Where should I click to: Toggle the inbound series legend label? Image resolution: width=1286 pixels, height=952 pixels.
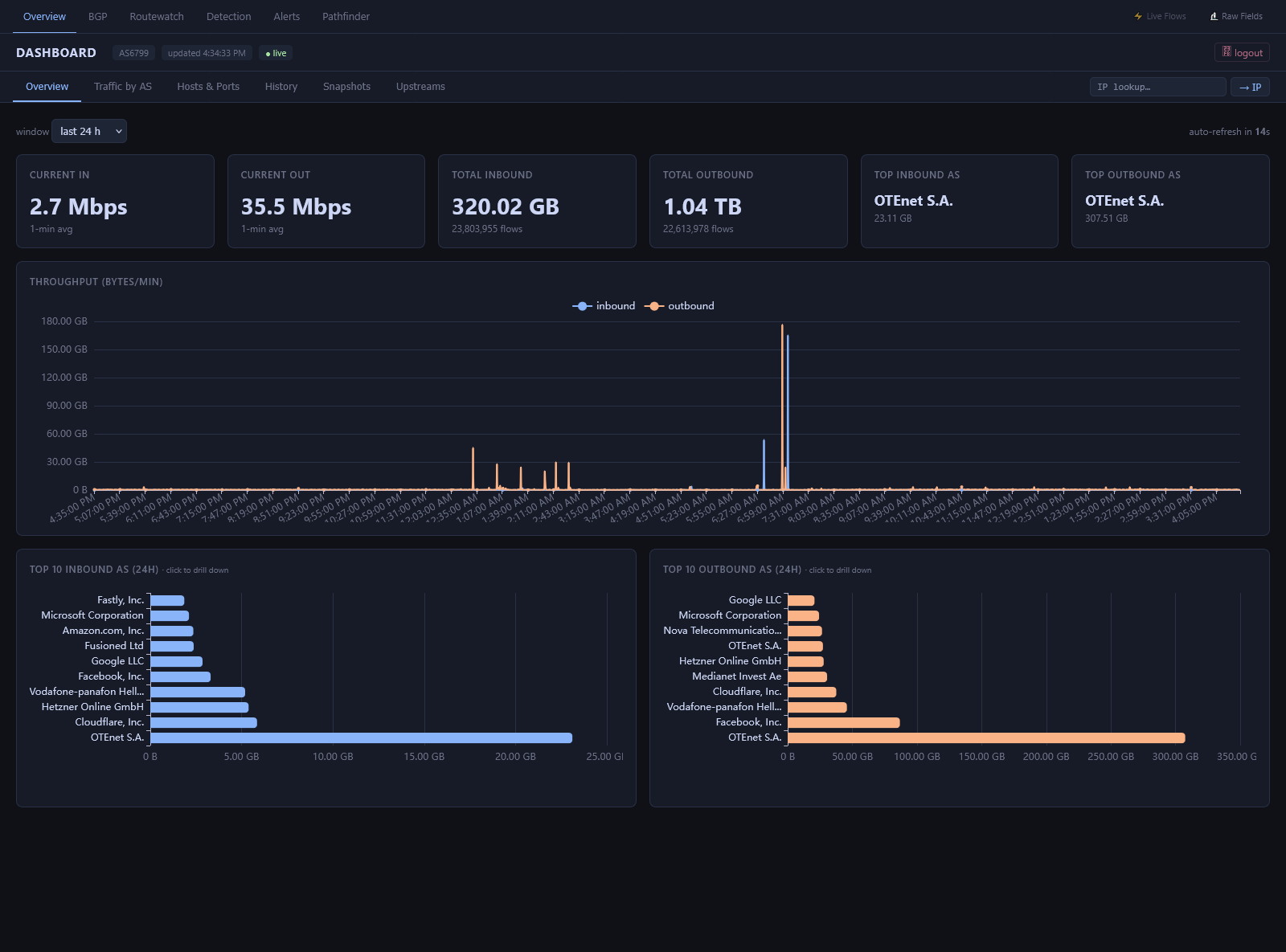[616, 306]
